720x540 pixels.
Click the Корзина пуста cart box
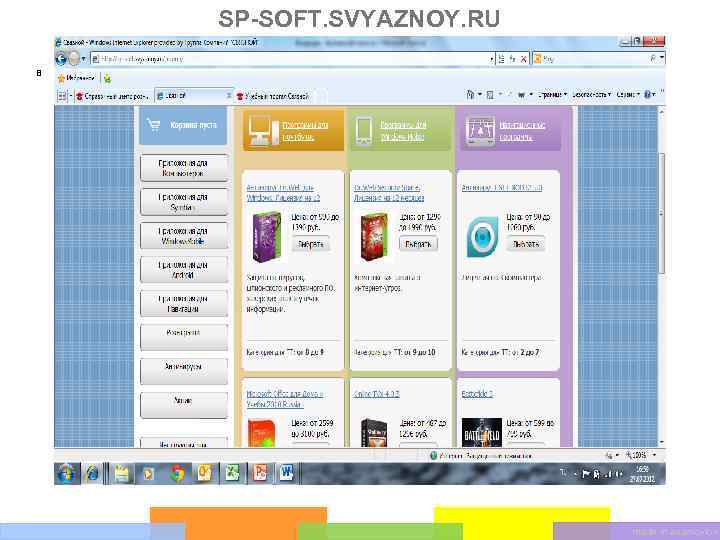click(x=183, y=125)
